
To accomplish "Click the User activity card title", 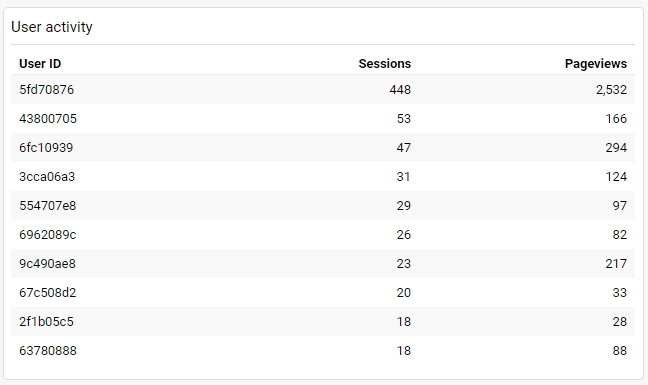I will pyautogui.click(x=52, y=27).
